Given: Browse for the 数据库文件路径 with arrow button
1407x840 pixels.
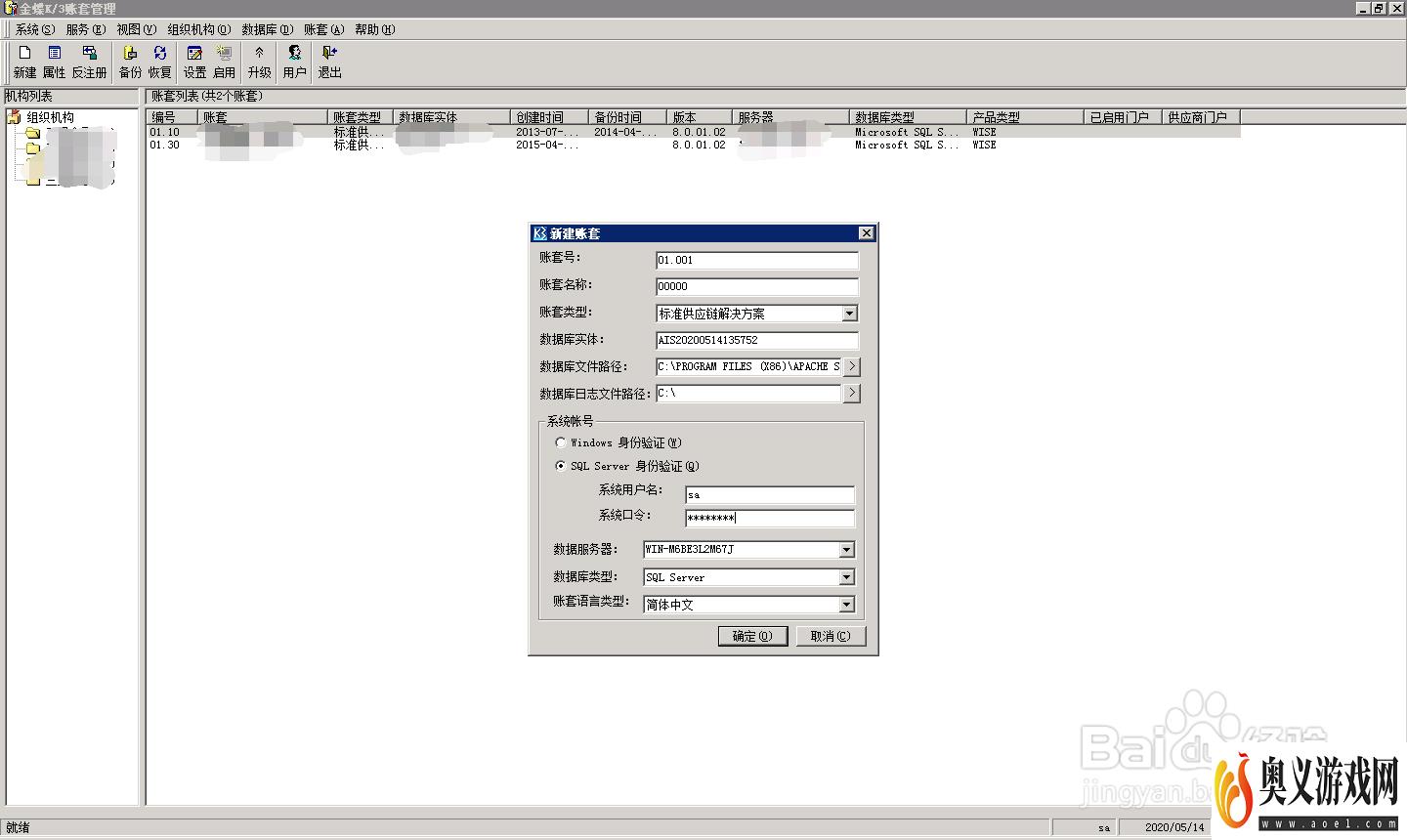Looking at the screenshot, I should click(x=852, y=366).
